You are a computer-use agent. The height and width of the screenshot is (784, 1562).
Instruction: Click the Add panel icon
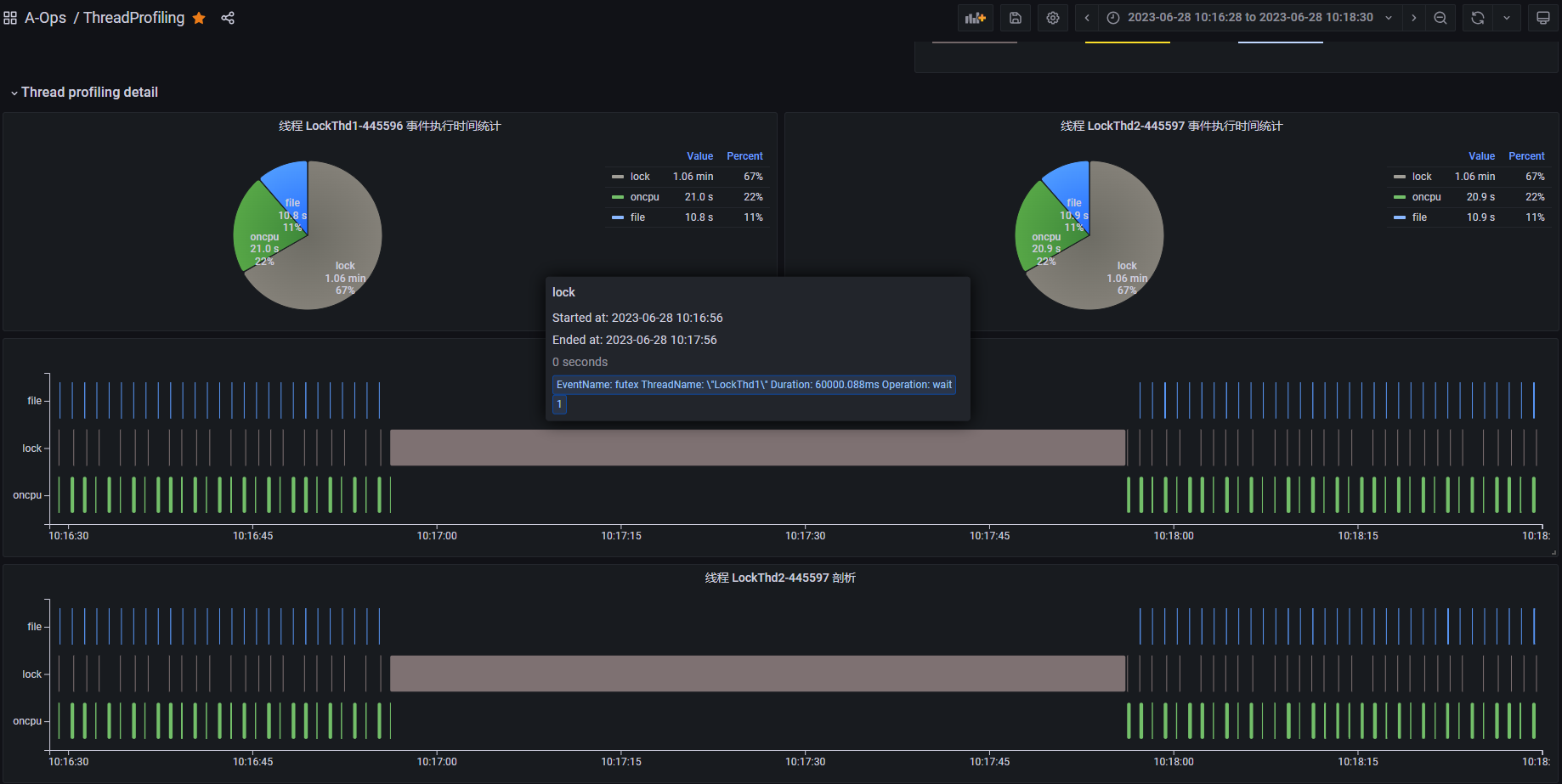(x=975, y=18)
